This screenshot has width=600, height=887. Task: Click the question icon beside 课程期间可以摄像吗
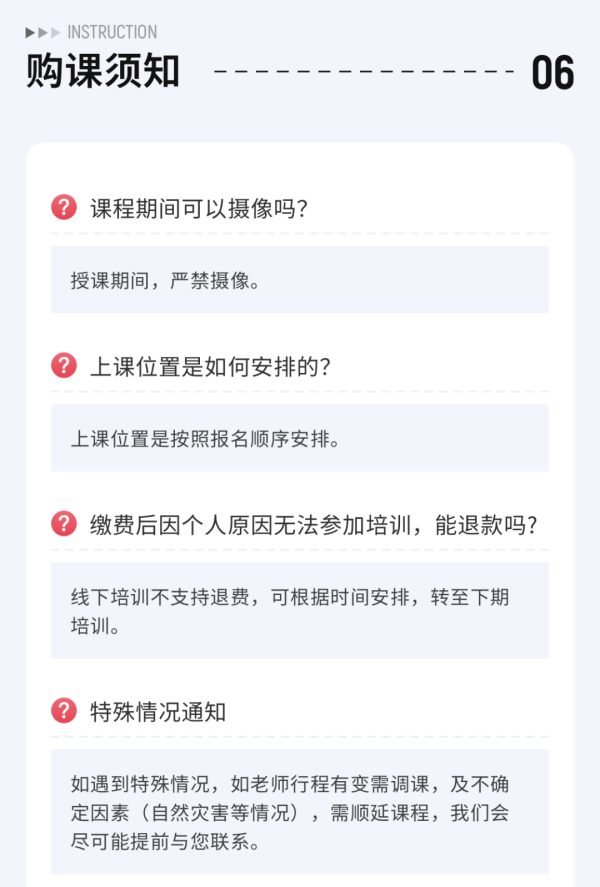point(64,208)
